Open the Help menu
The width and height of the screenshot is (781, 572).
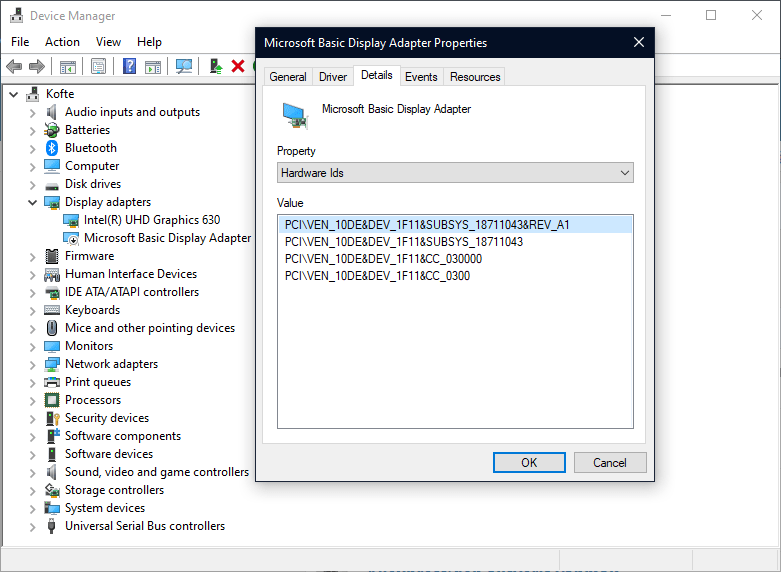pyautogui.click(x=149, y=42)
